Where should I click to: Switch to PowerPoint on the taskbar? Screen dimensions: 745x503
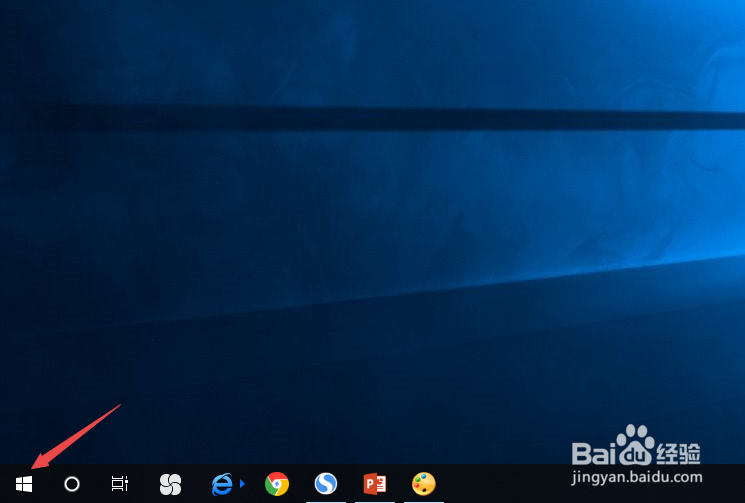click(x=375, y=484)
